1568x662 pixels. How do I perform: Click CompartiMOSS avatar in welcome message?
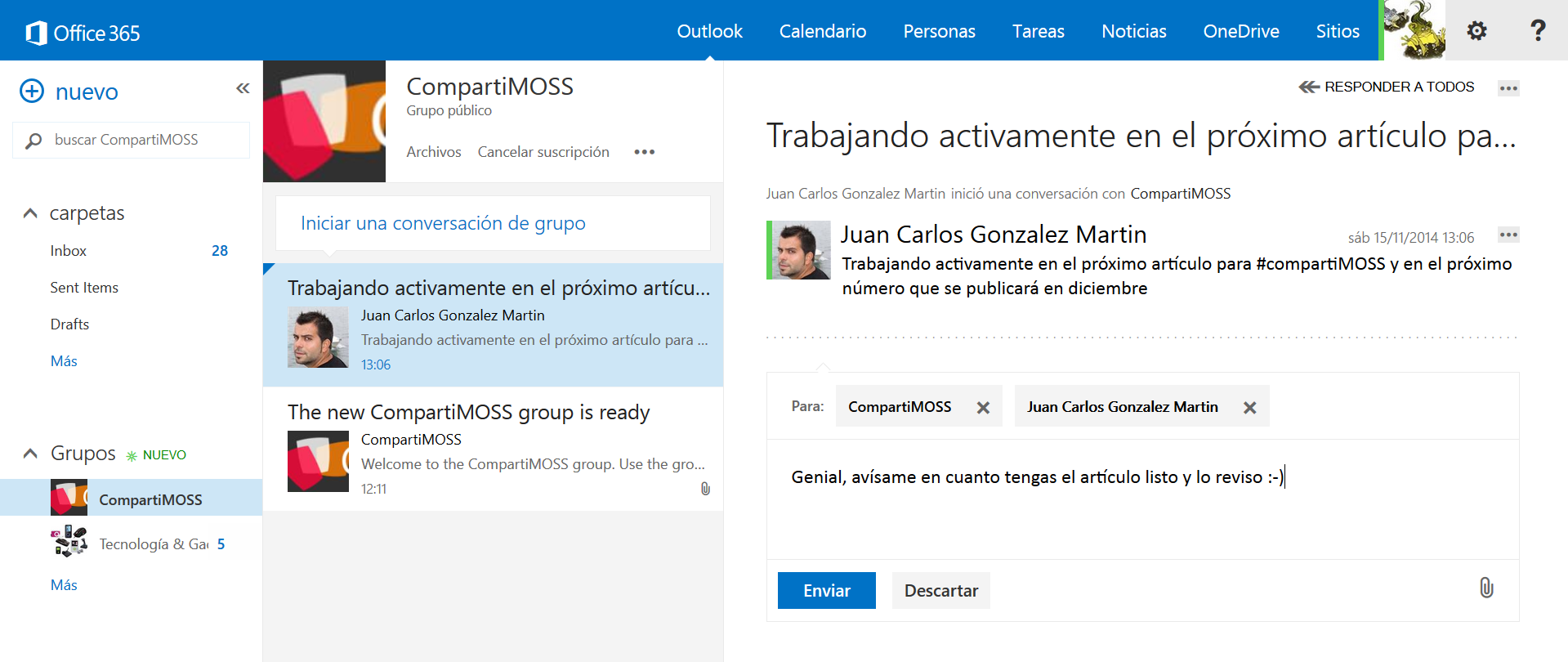(318, 462)
